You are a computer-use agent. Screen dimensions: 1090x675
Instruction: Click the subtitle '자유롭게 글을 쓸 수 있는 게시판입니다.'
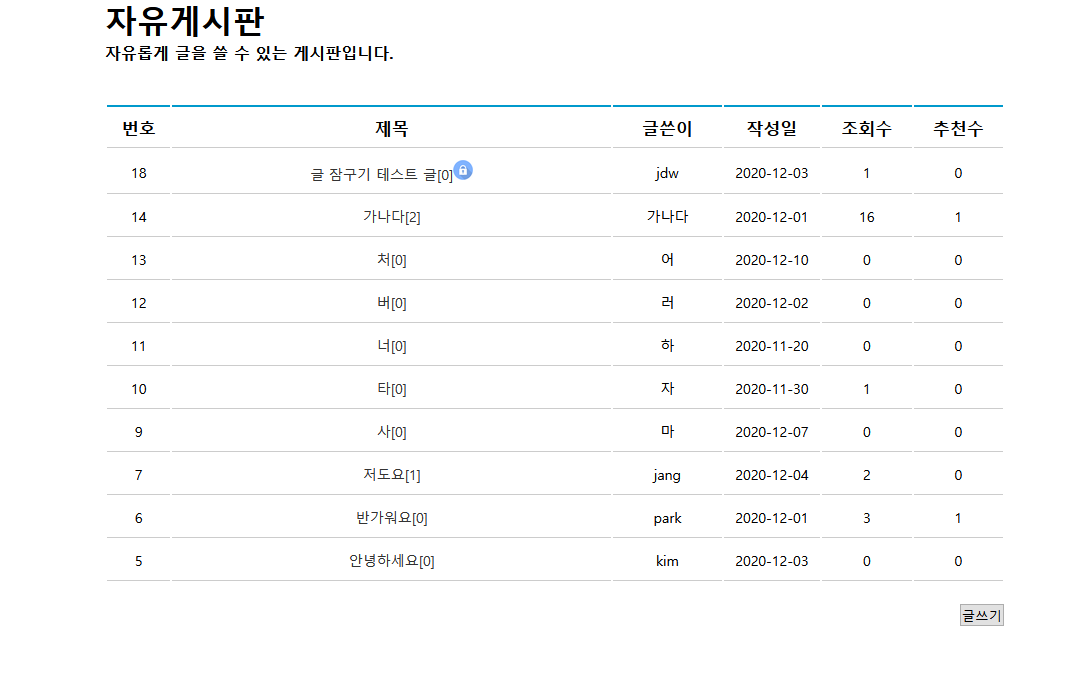(250, 54)
